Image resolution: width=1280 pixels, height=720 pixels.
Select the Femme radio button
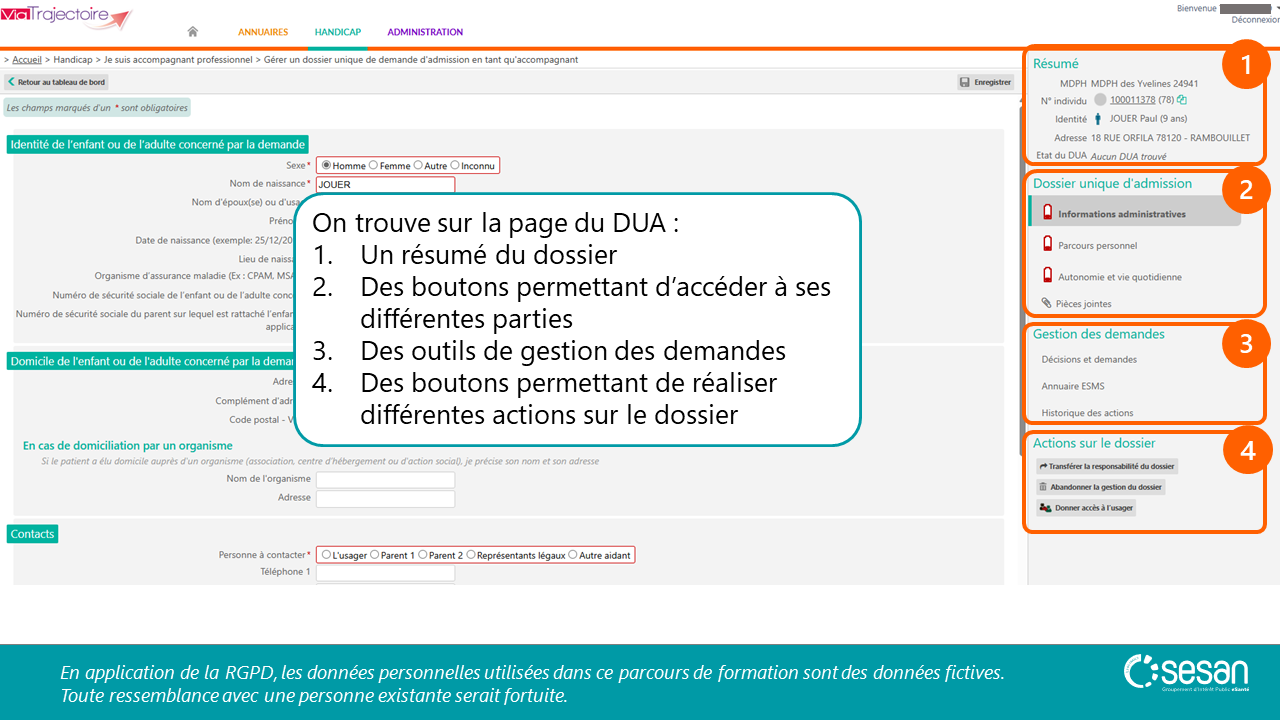[374, 165]
